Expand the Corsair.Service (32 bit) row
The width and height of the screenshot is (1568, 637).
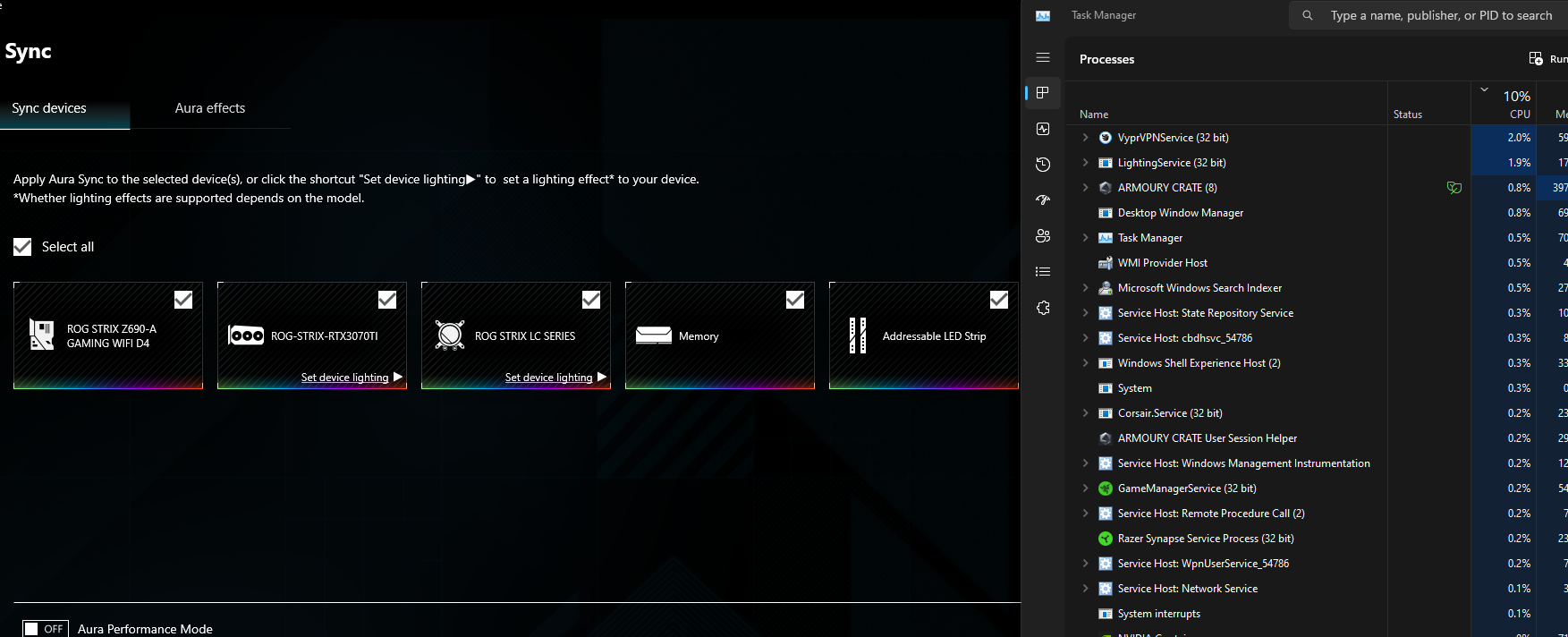click(x=1085, y=413)
